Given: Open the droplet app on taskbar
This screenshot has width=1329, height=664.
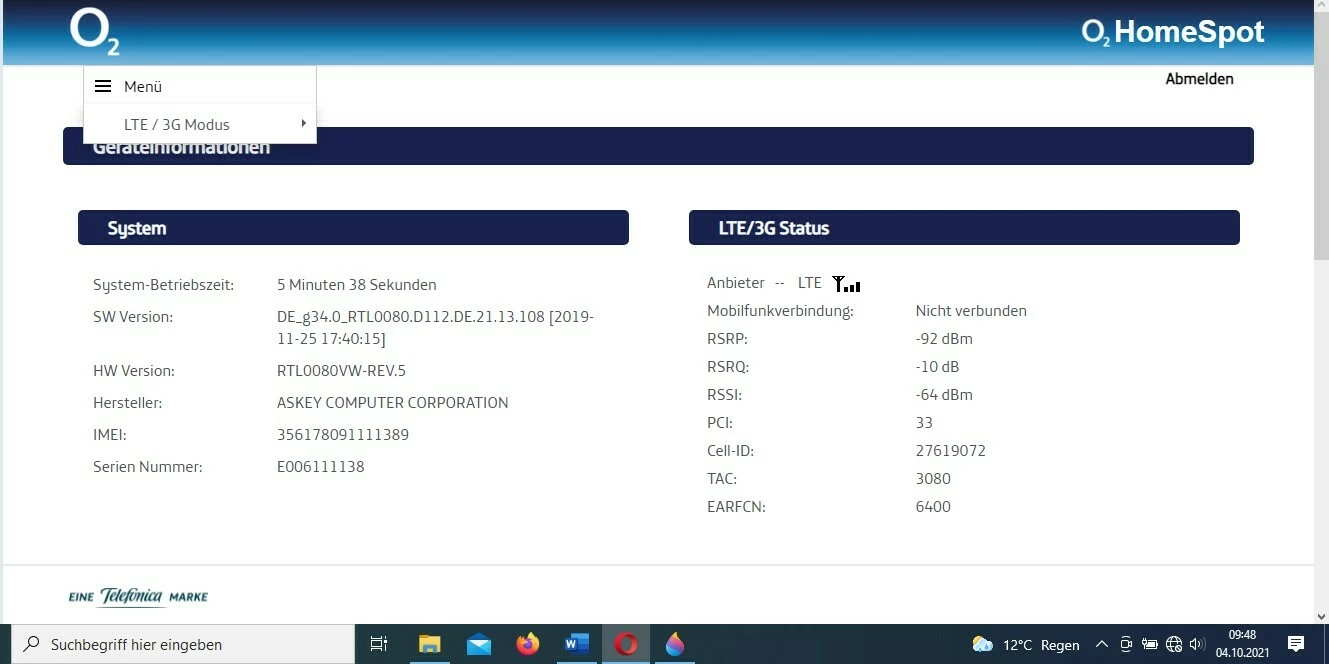Looking at the screenshot, I should pos(675,644).
